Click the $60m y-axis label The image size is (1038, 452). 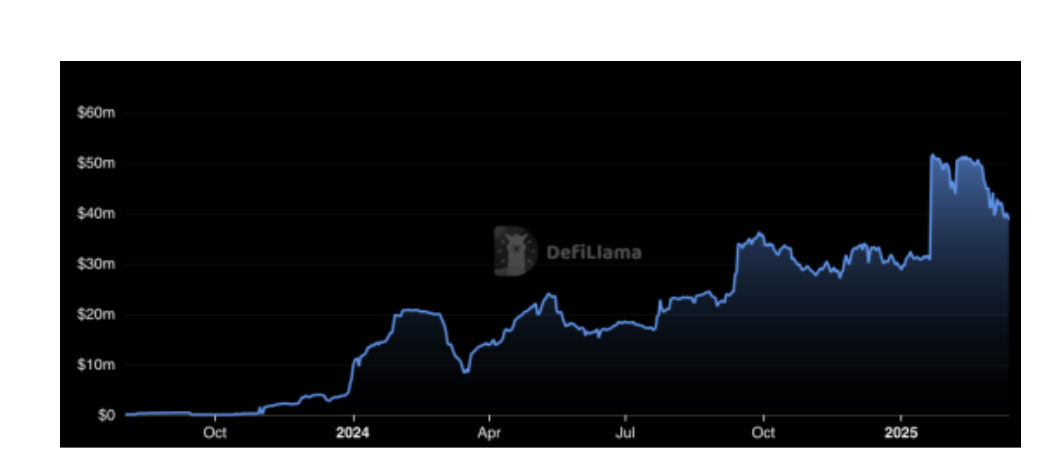(x=96, y=113)
